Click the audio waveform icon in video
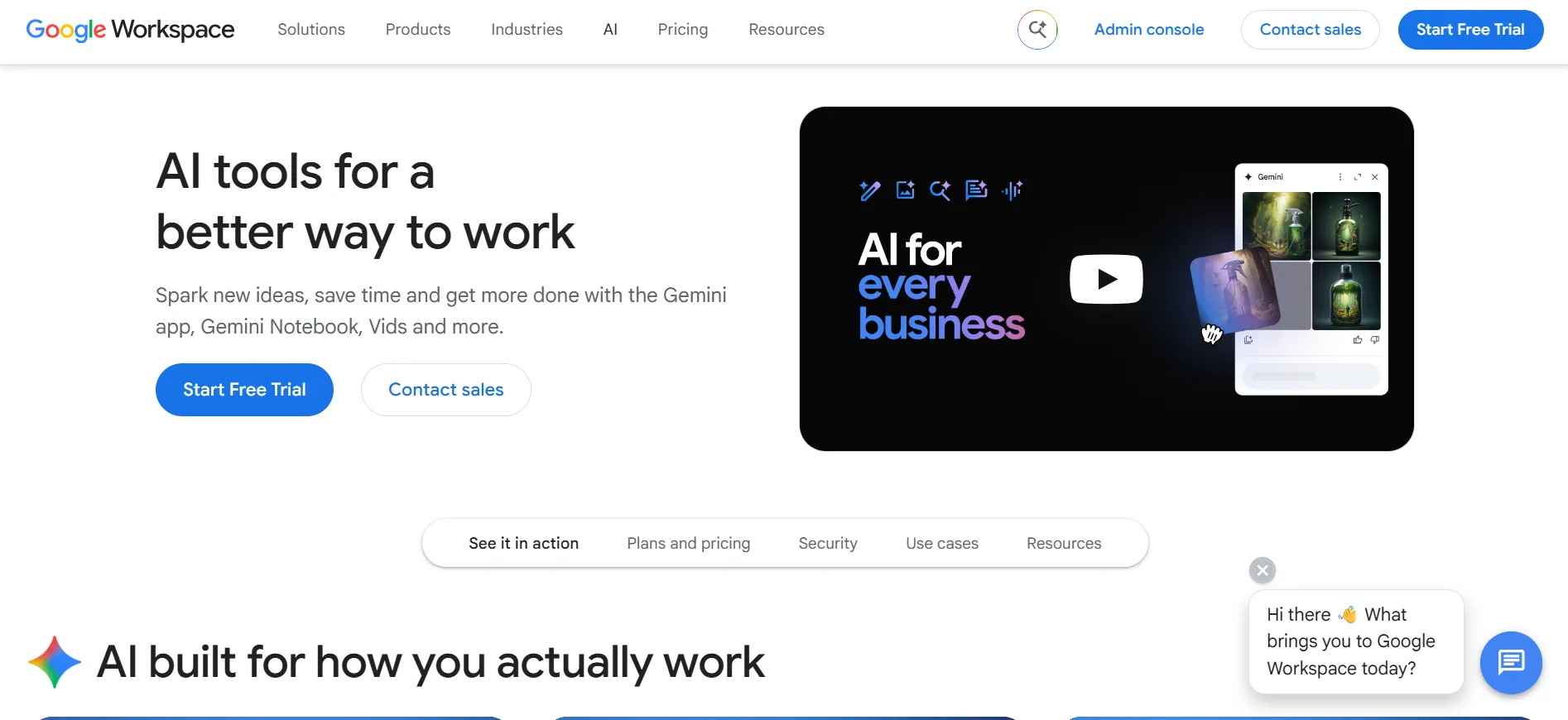Viewport: 1568px width, 720px height. coord(1012,190)
